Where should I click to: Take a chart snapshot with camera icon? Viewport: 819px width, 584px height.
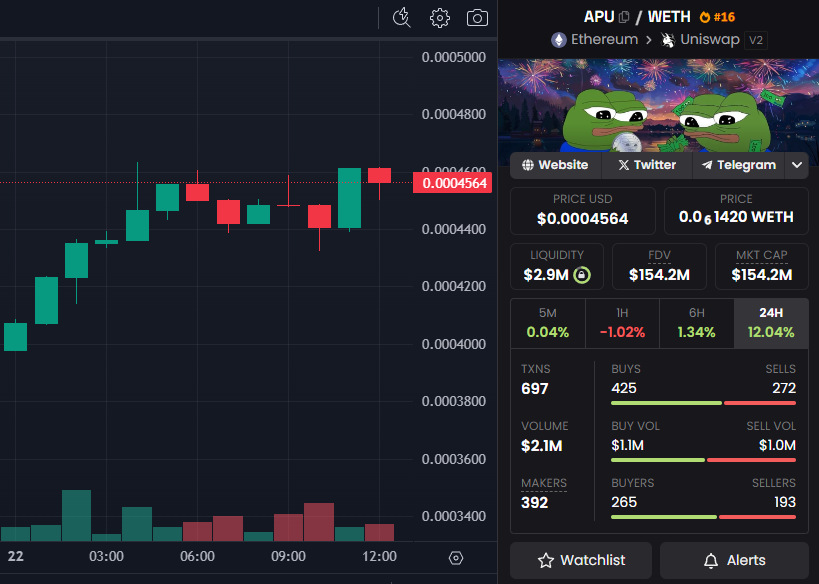click(477, 18)
